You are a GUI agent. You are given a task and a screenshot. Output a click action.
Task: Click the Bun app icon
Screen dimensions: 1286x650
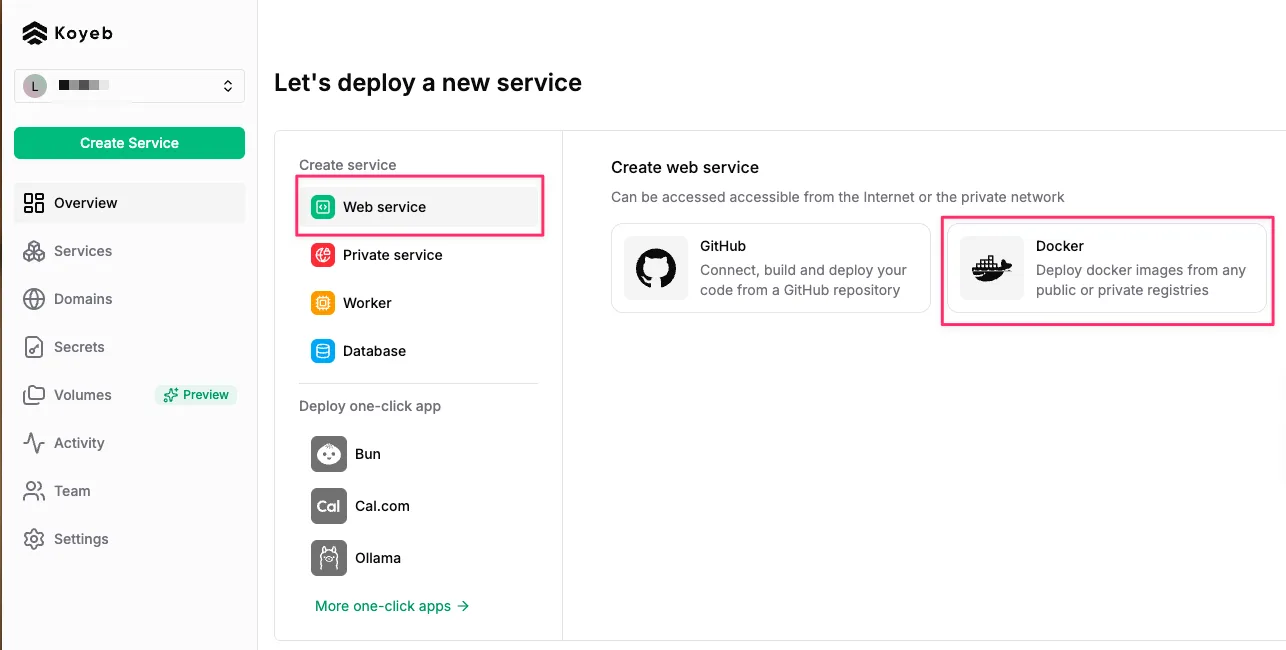click(329, 454)
